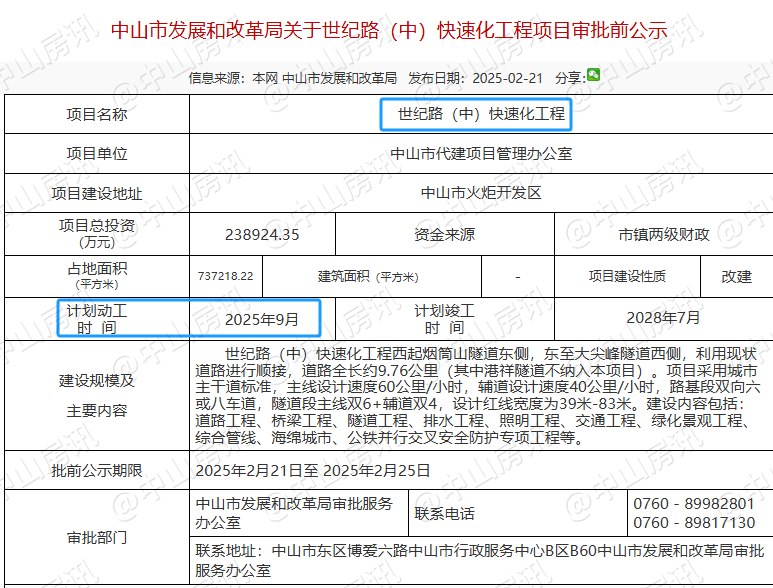Viewport: 773px width, 588px height.
Task: Select 市镇两级财政 cell
Action: click(664, 234)
